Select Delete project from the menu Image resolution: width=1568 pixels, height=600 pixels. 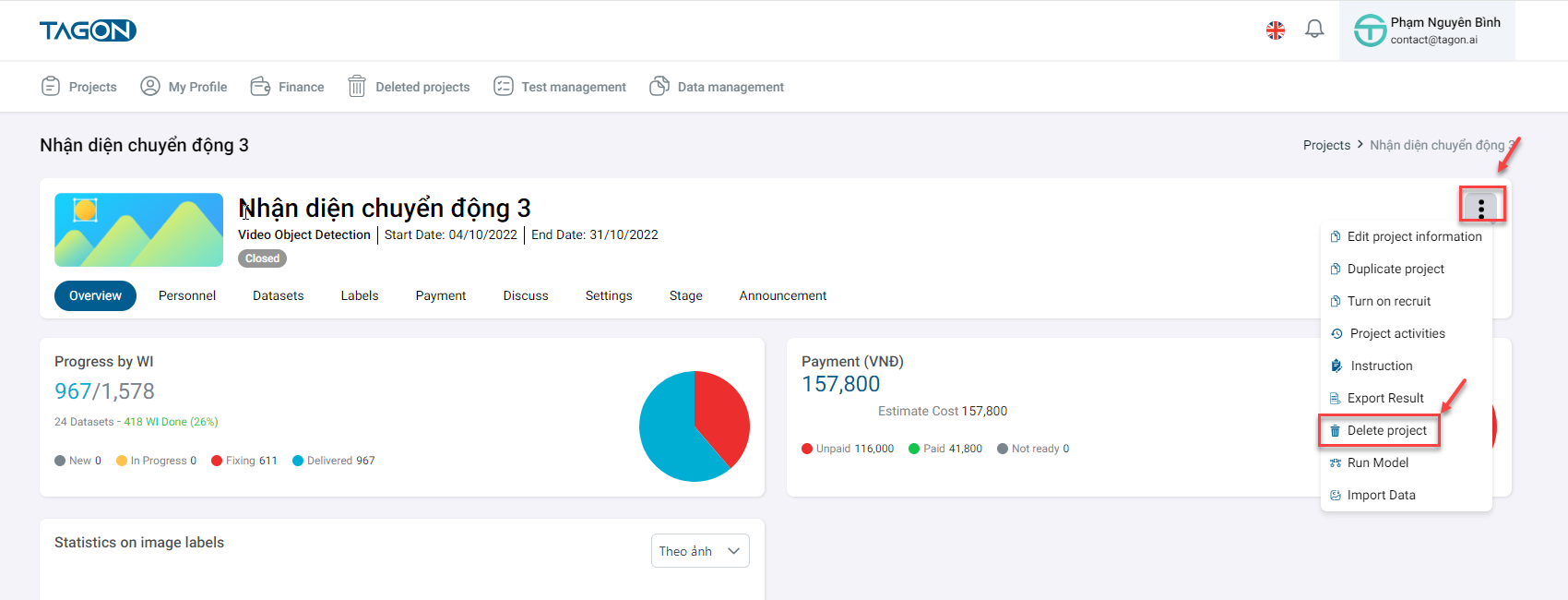coord(1386,430)
